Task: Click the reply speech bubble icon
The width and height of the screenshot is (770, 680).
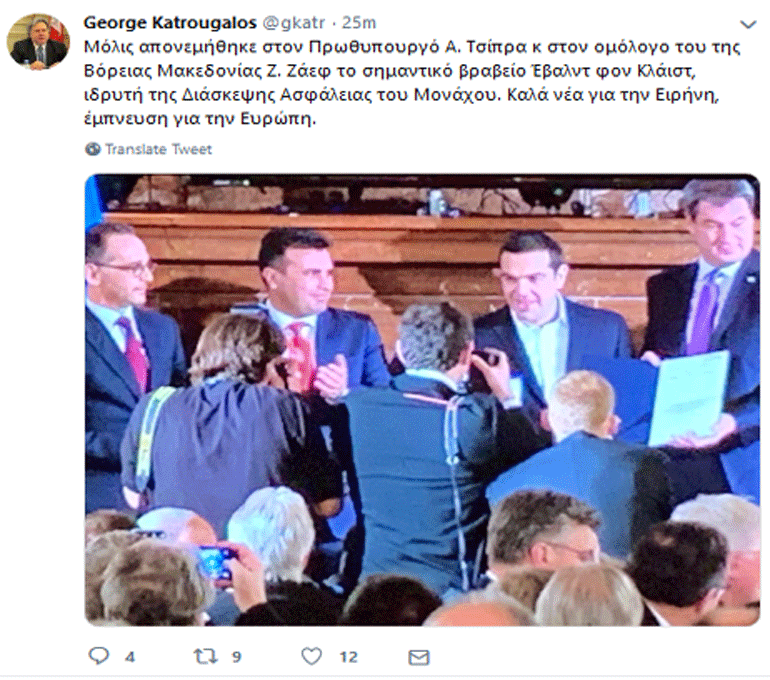Action: [98, 656]
